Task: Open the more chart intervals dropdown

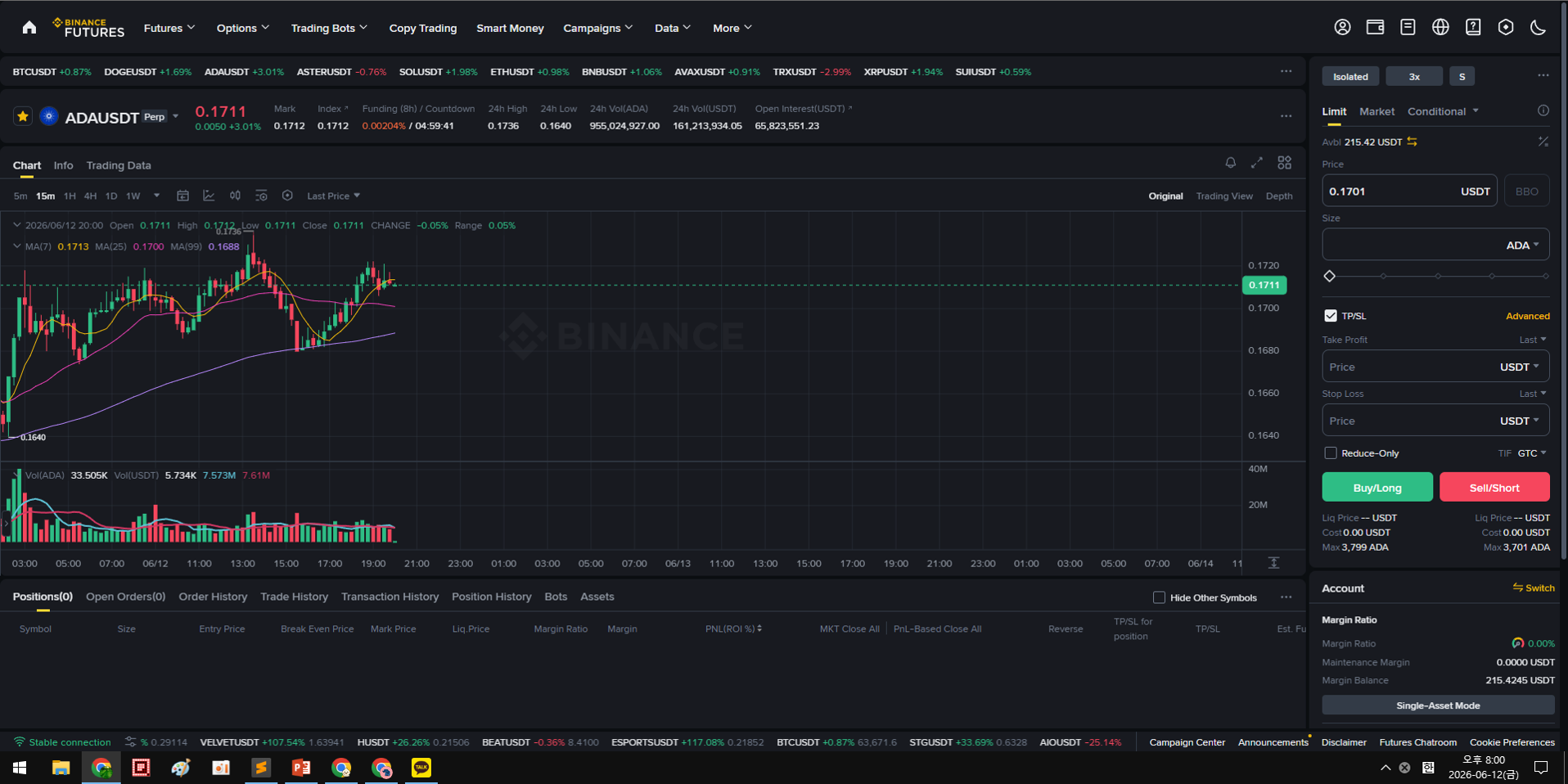Action: 156,196
